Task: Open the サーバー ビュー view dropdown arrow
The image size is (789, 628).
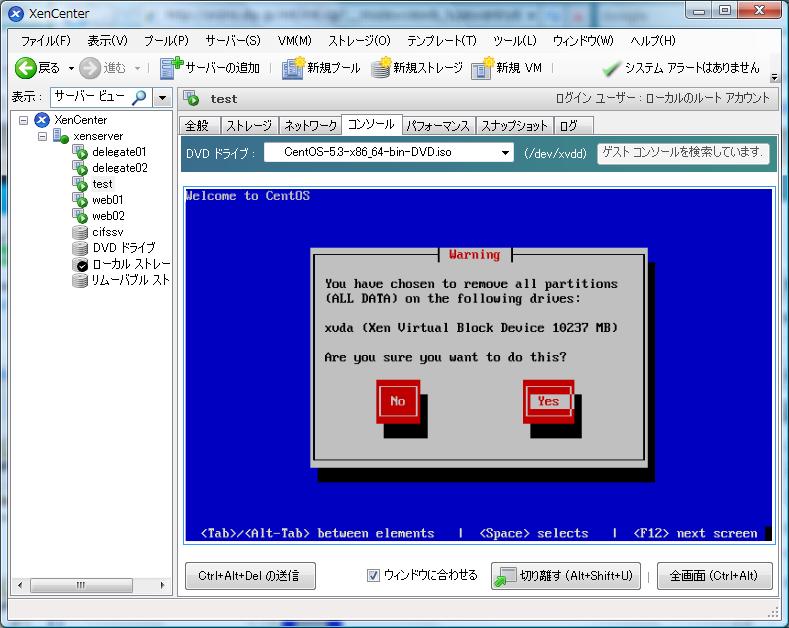Action: coord(162,97)
